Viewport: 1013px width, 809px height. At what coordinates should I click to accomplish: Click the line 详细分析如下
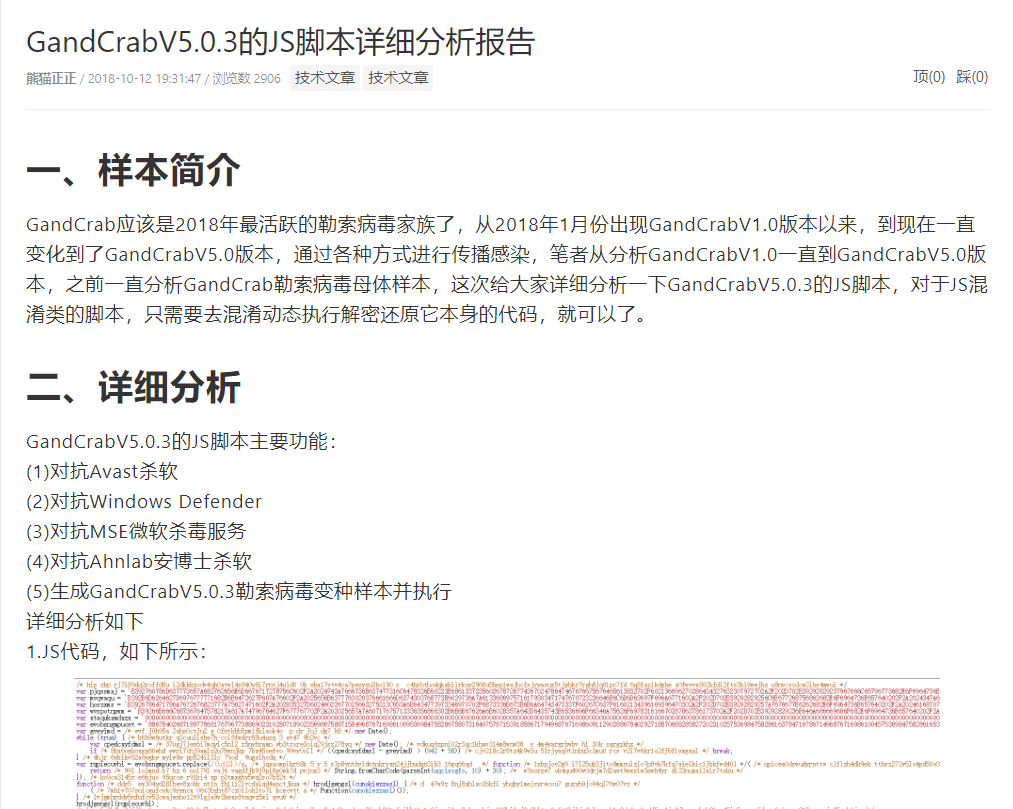pyautogui.click(x=85, y=621)
